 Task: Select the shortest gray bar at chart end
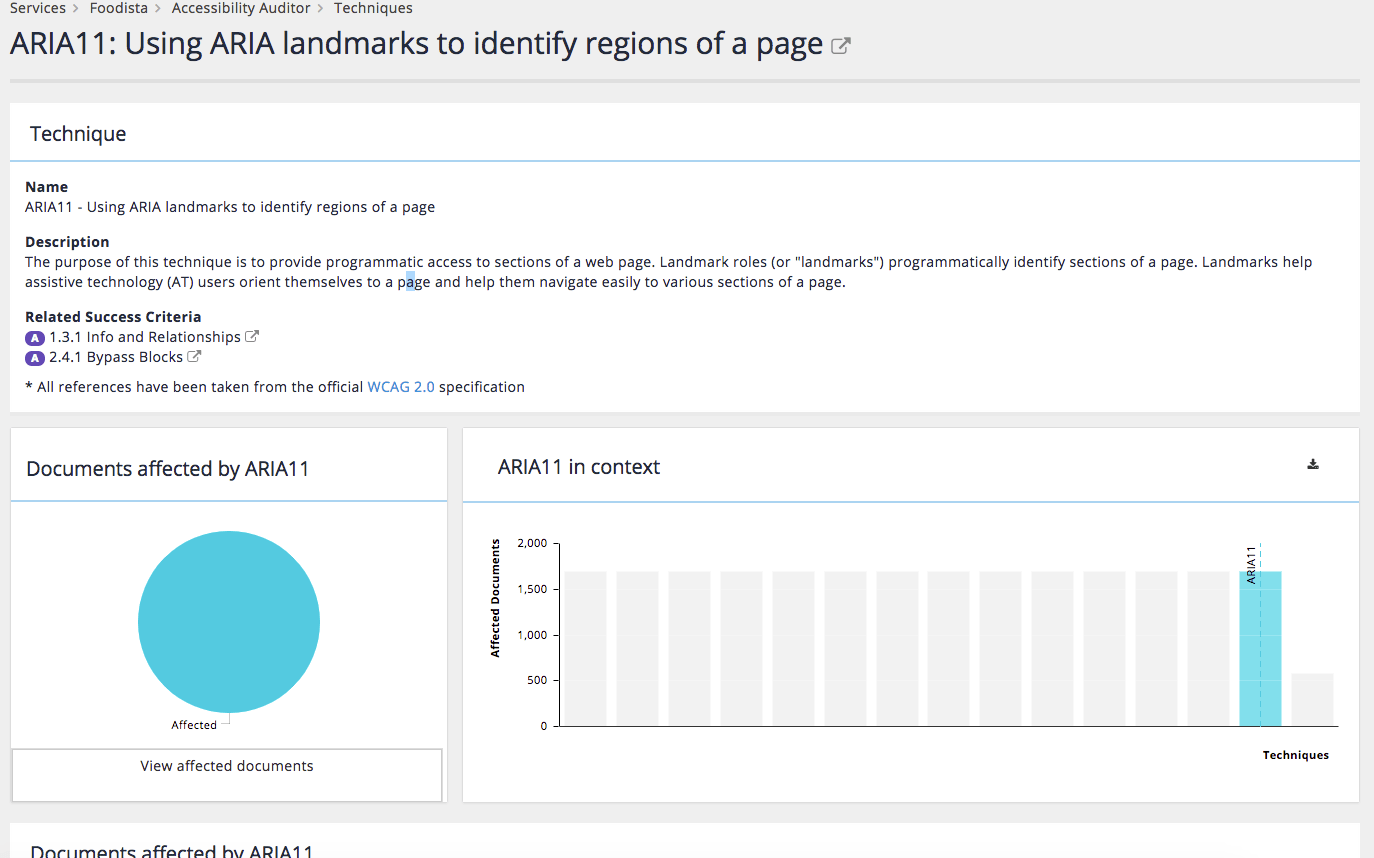coord(1312,700)
